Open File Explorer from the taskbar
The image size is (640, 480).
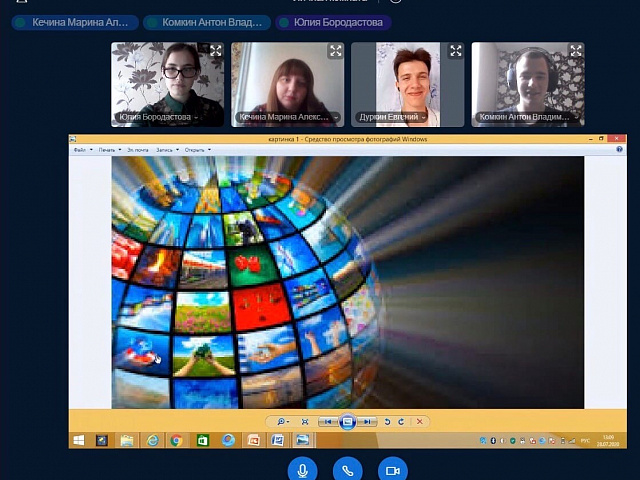tap(127, 440)
